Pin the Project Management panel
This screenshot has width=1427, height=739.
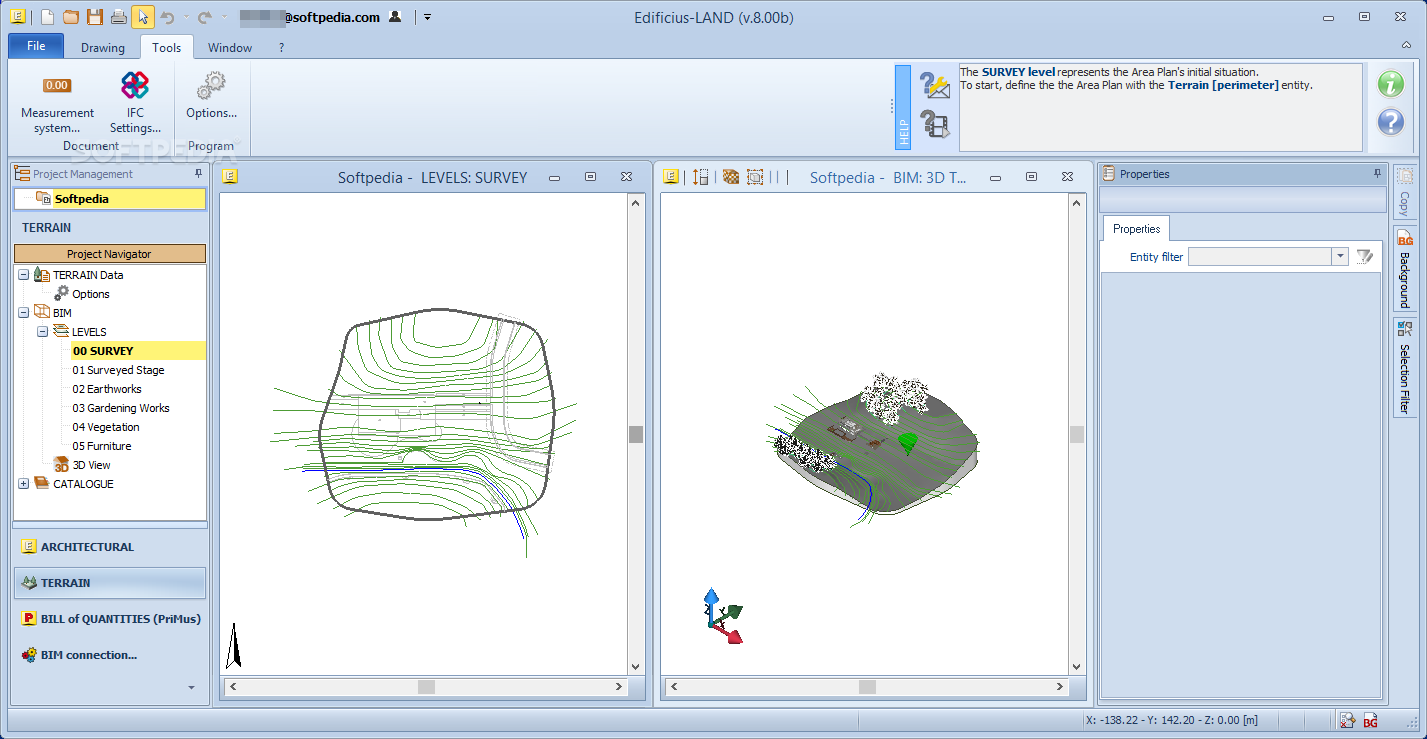[198, 174]
